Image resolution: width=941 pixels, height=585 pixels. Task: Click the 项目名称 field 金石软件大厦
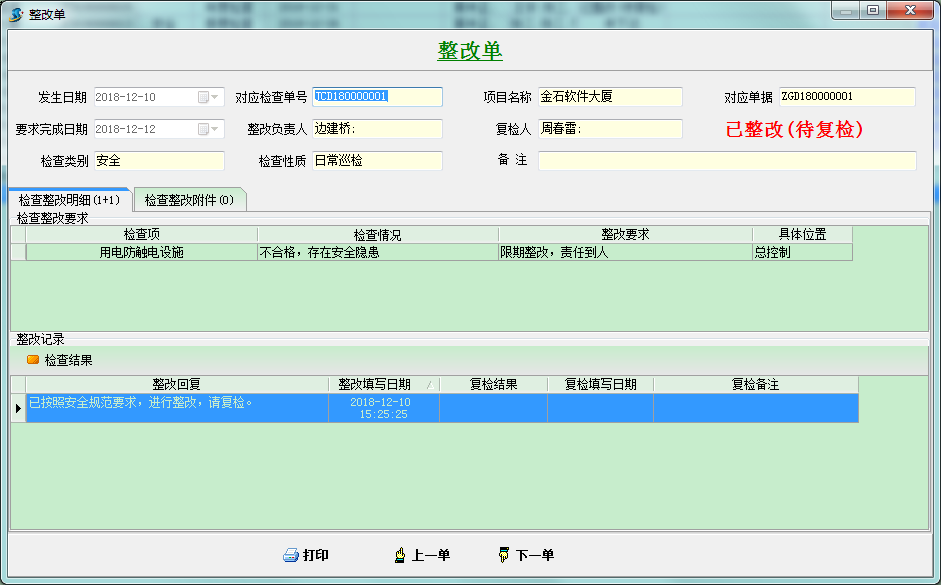click(610, 97)
